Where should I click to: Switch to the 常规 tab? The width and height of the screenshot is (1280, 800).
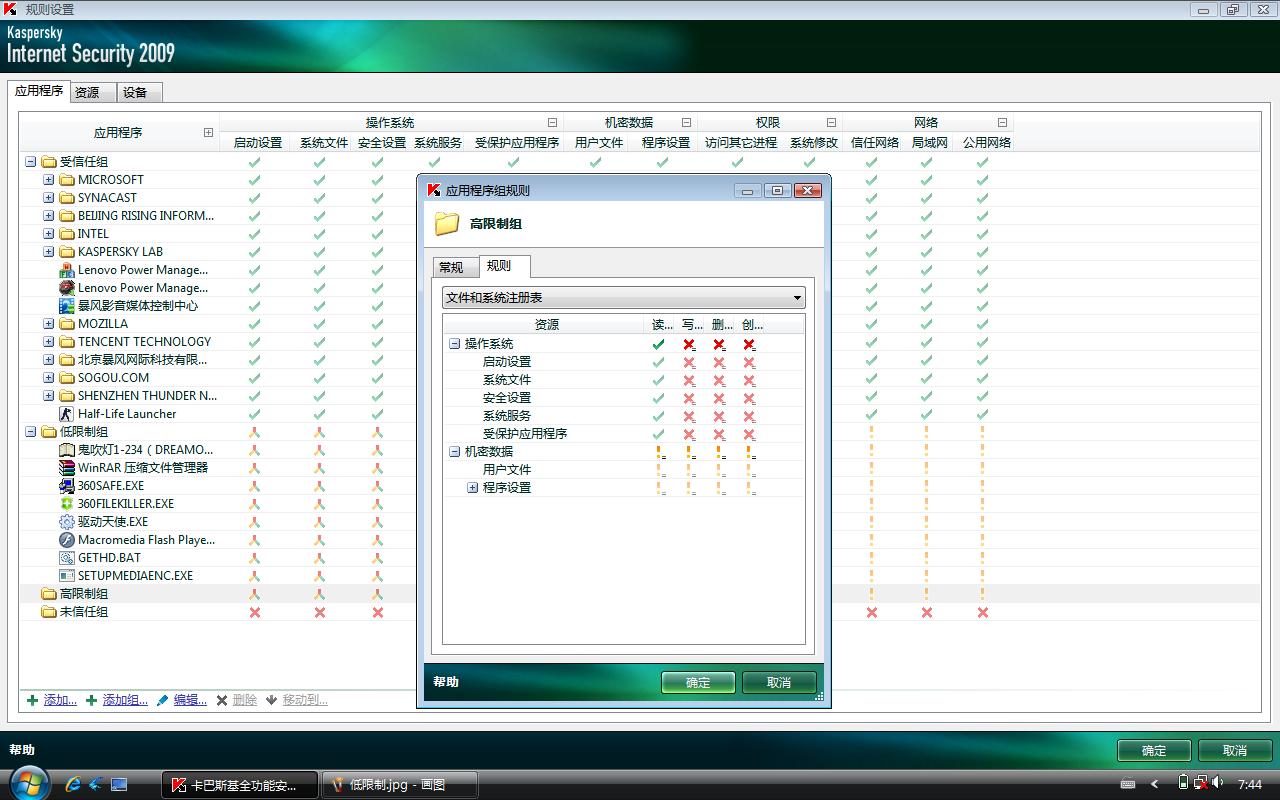pyautogui.click(x=451, y=267)
